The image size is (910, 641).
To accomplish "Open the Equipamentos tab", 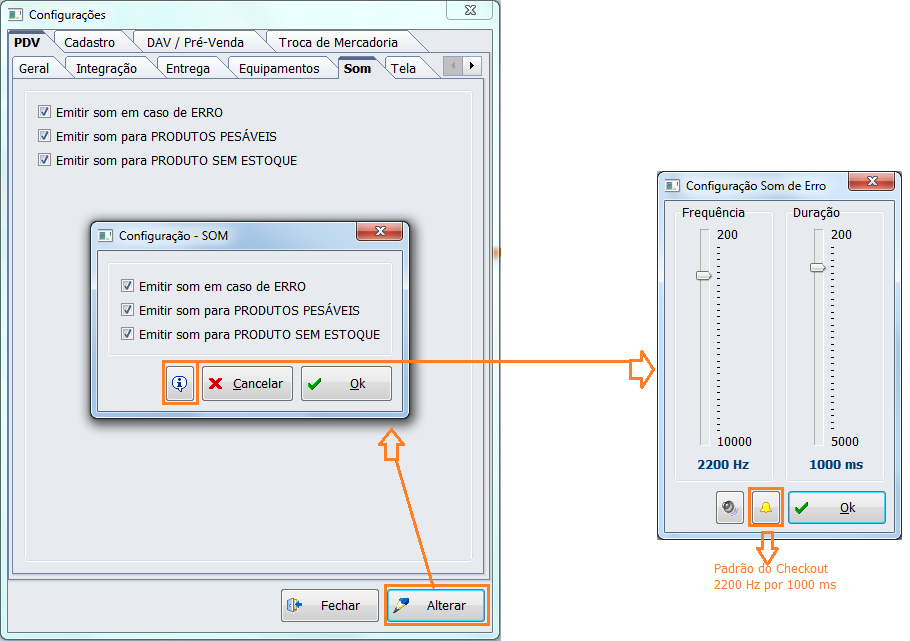I will (279, 68).
